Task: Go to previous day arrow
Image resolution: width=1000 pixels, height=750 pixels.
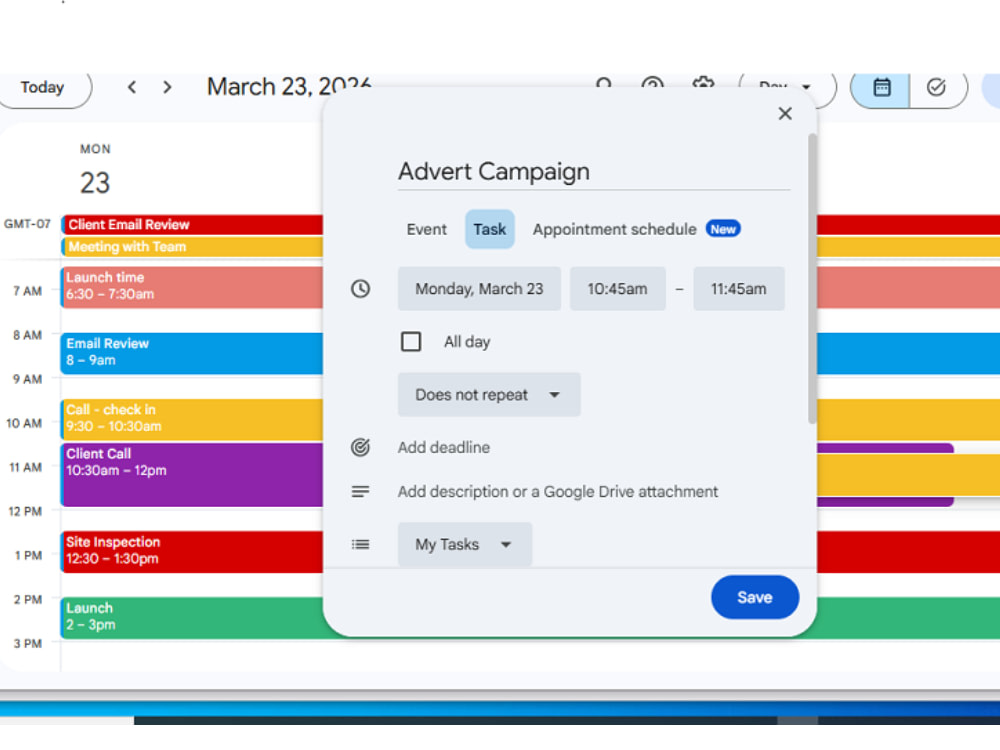Action: pos(132,87)
